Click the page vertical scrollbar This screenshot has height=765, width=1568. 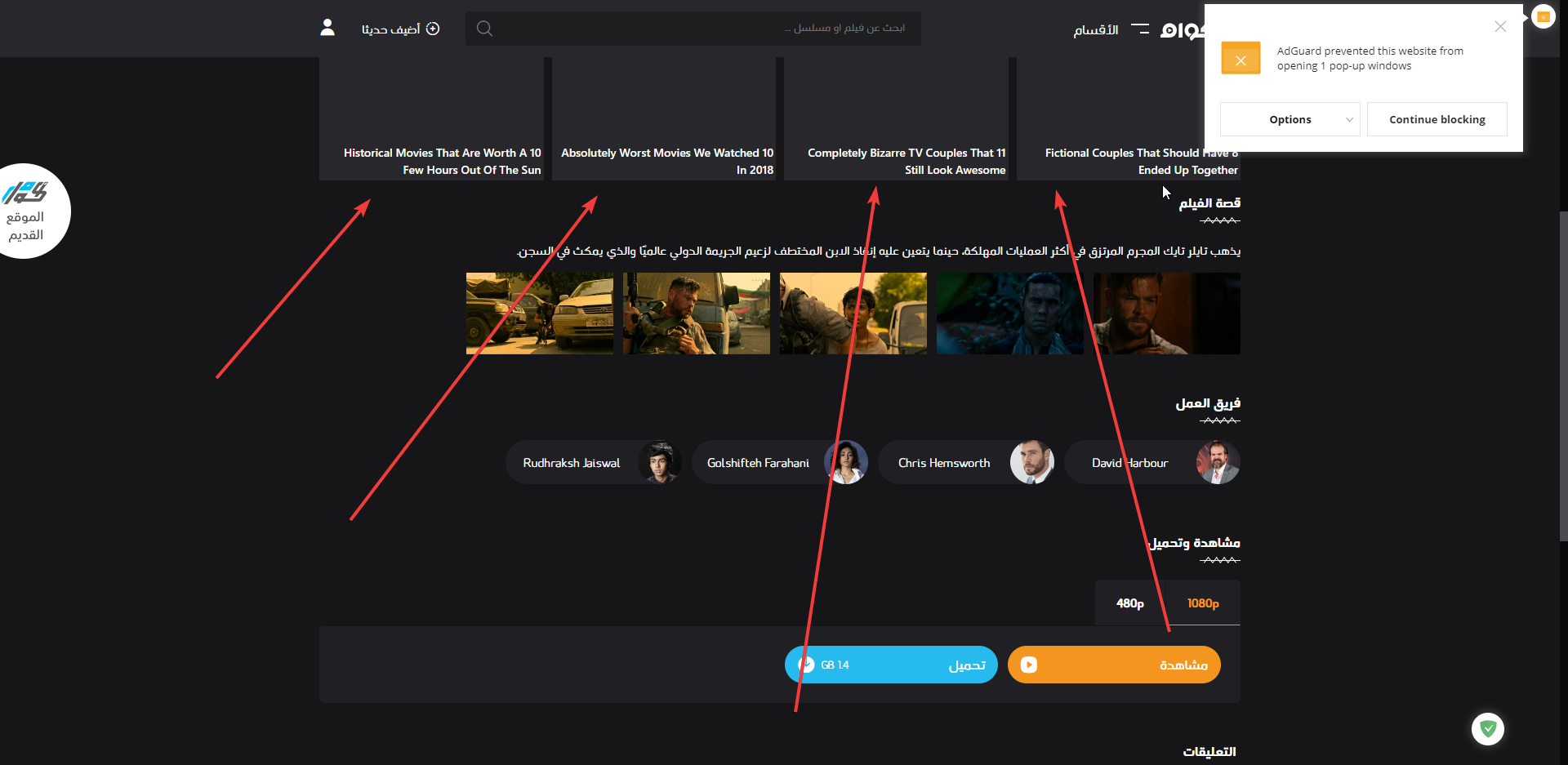(1563, 376)
